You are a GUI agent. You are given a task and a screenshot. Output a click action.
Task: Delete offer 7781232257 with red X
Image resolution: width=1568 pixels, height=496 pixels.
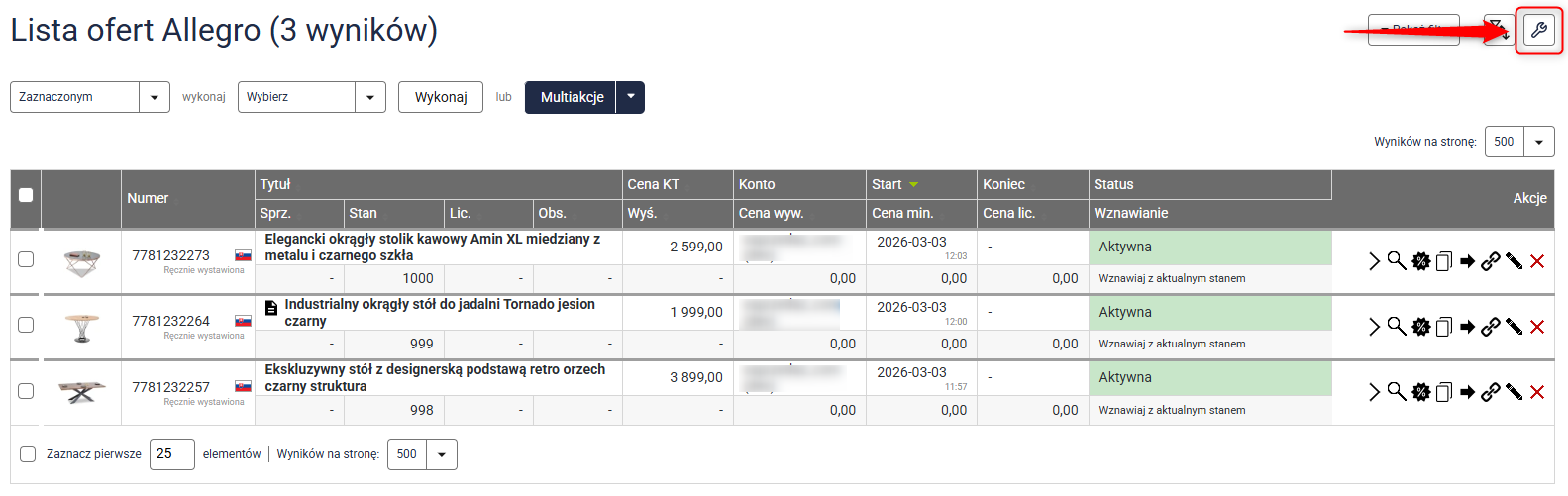[1537, 393]
